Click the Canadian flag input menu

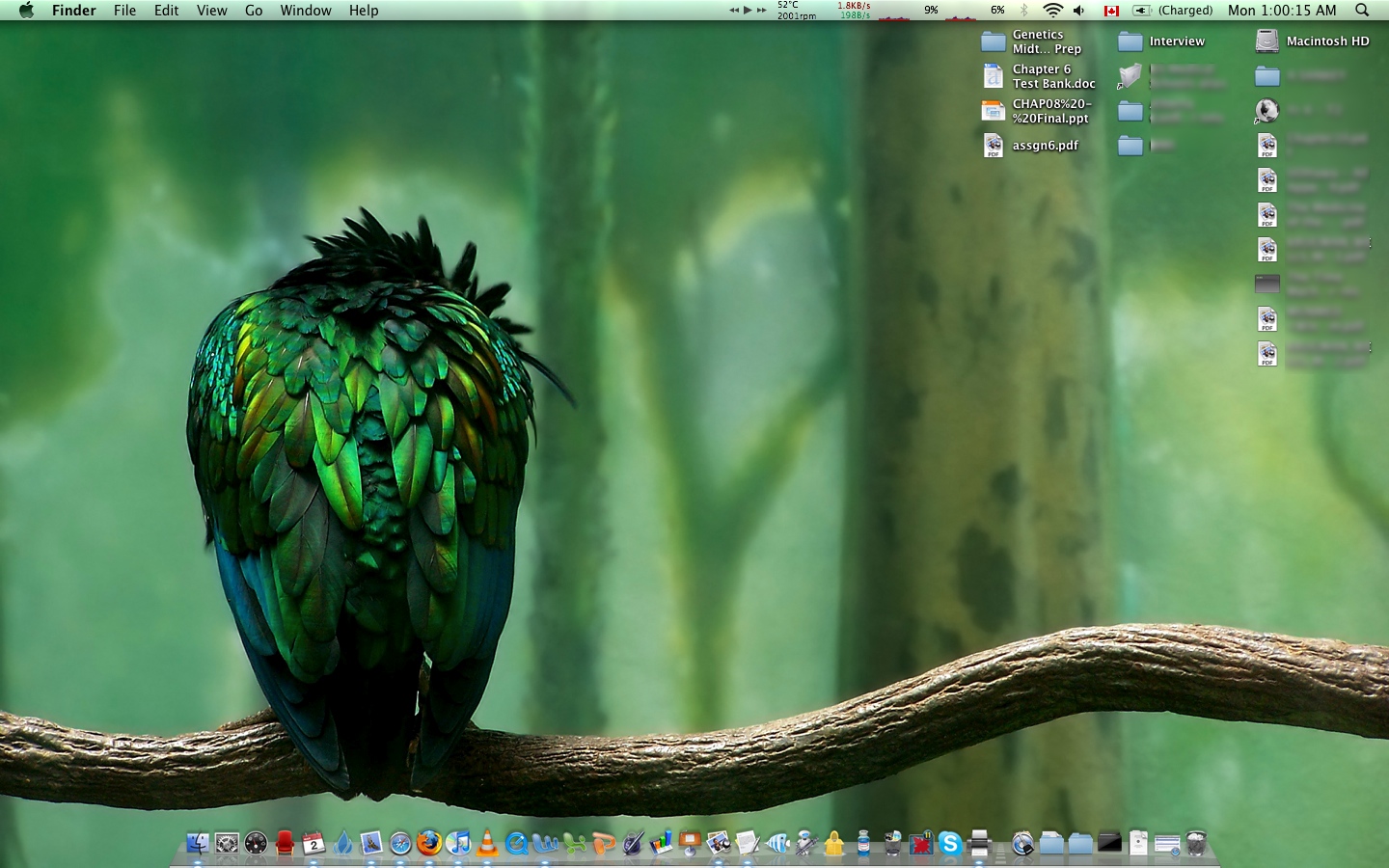[1111, 11]
